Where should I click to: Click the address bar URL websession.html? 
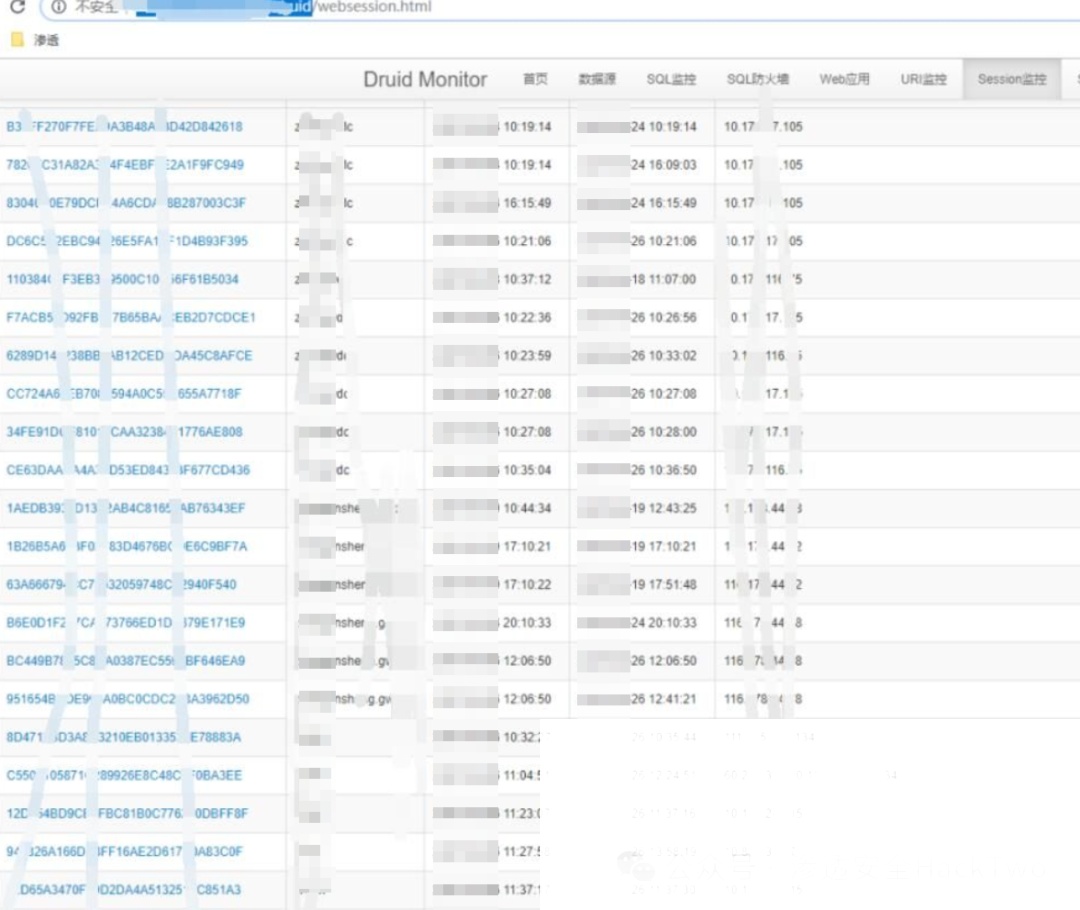tap(373, 7)
